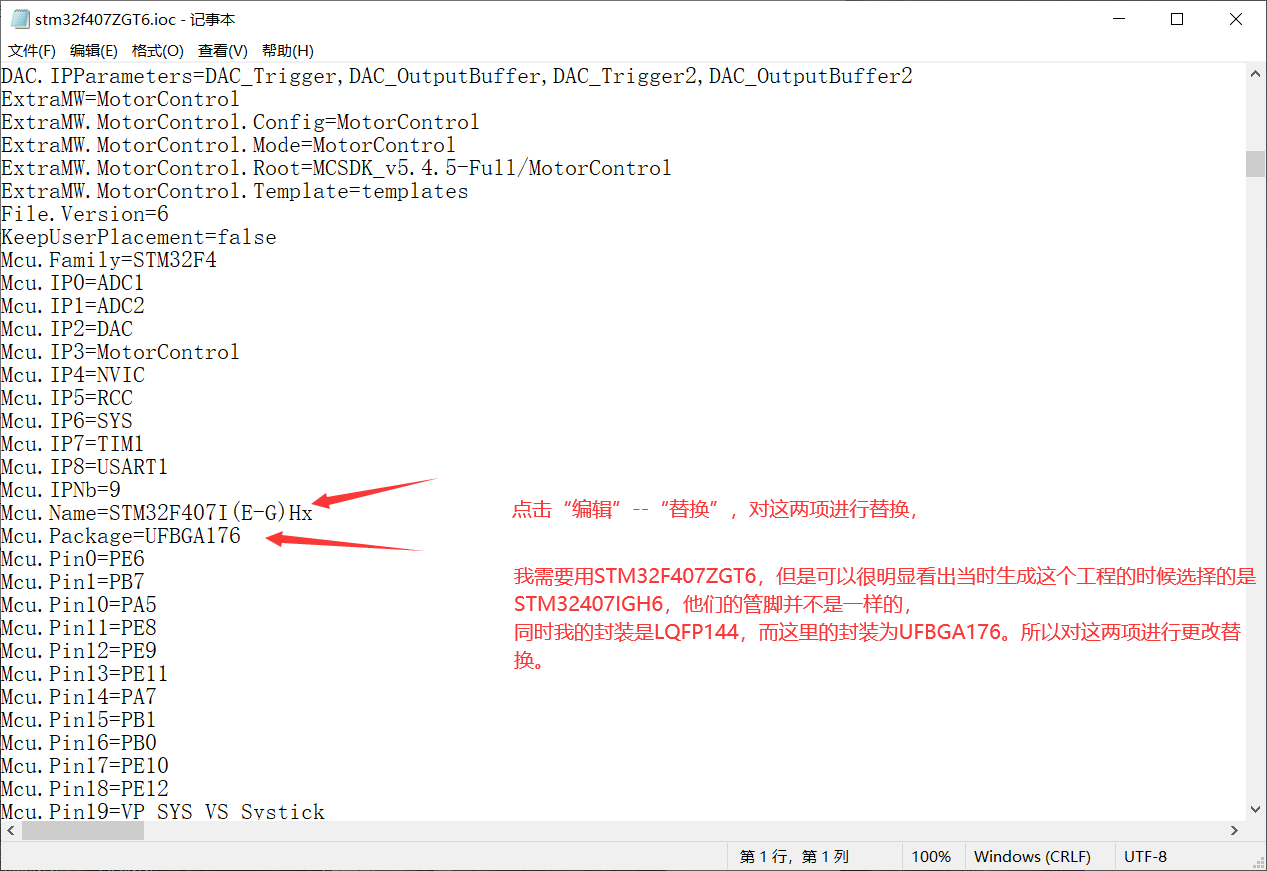The height and width of the screenshot is (871, 1267).
Task: Click line Mcu.Pin1=PB7
Action: click(73, 582)
